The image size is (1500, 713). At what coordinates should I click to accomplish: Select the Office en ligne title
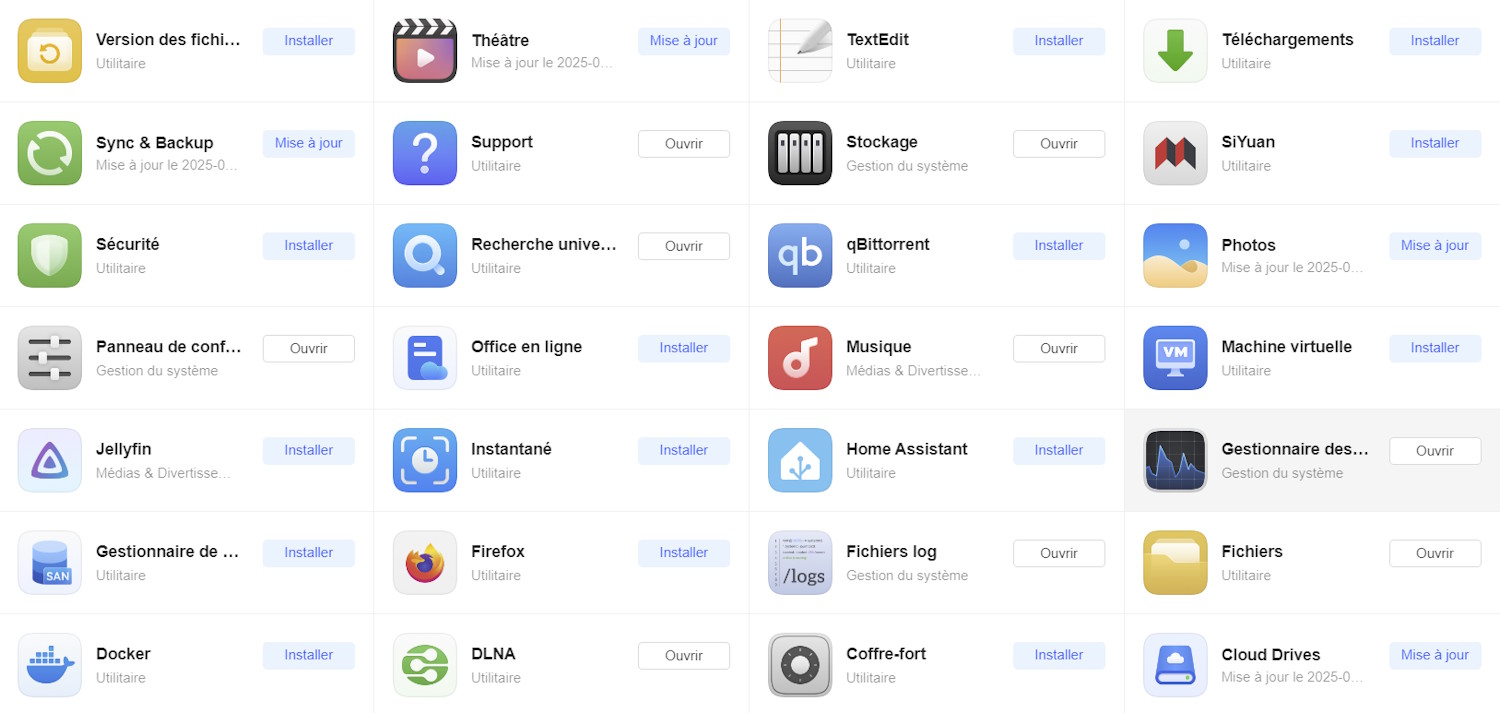click(x=527, y=347)
